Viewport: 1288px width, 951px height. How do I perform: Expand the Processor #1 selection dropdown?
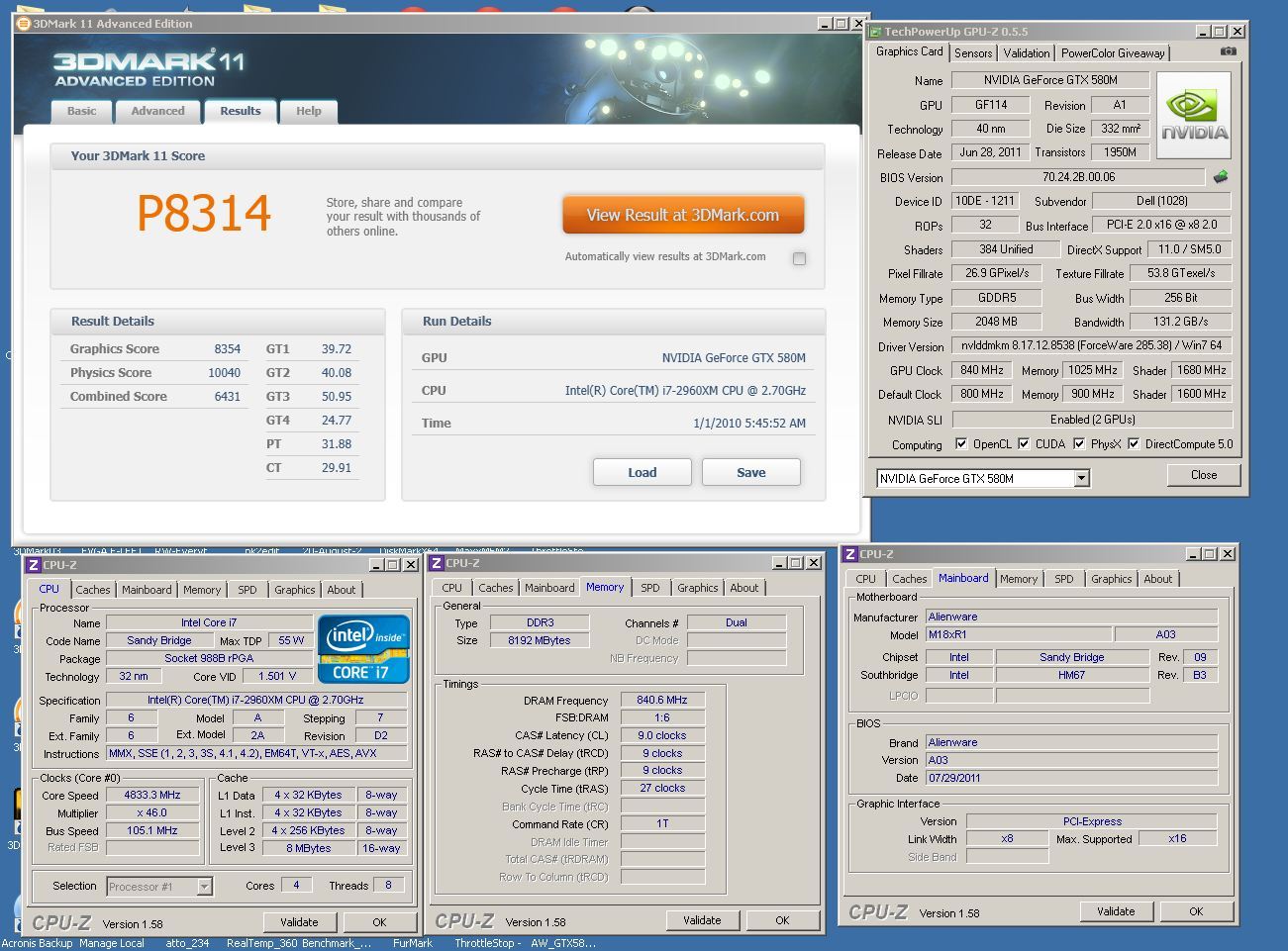click(204, 887)
